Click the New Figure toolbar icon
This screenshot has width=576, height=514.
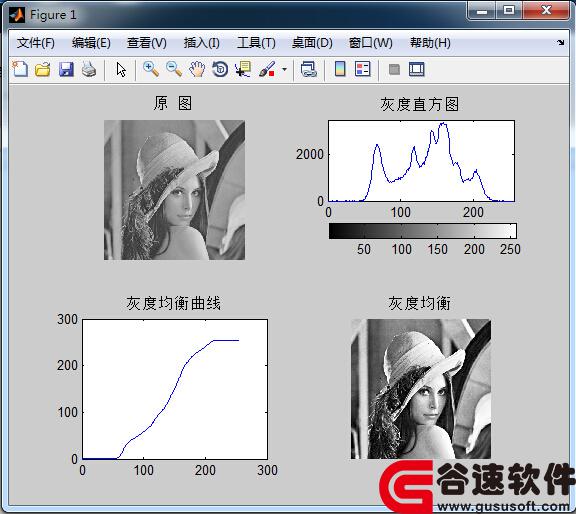[20, 69]
